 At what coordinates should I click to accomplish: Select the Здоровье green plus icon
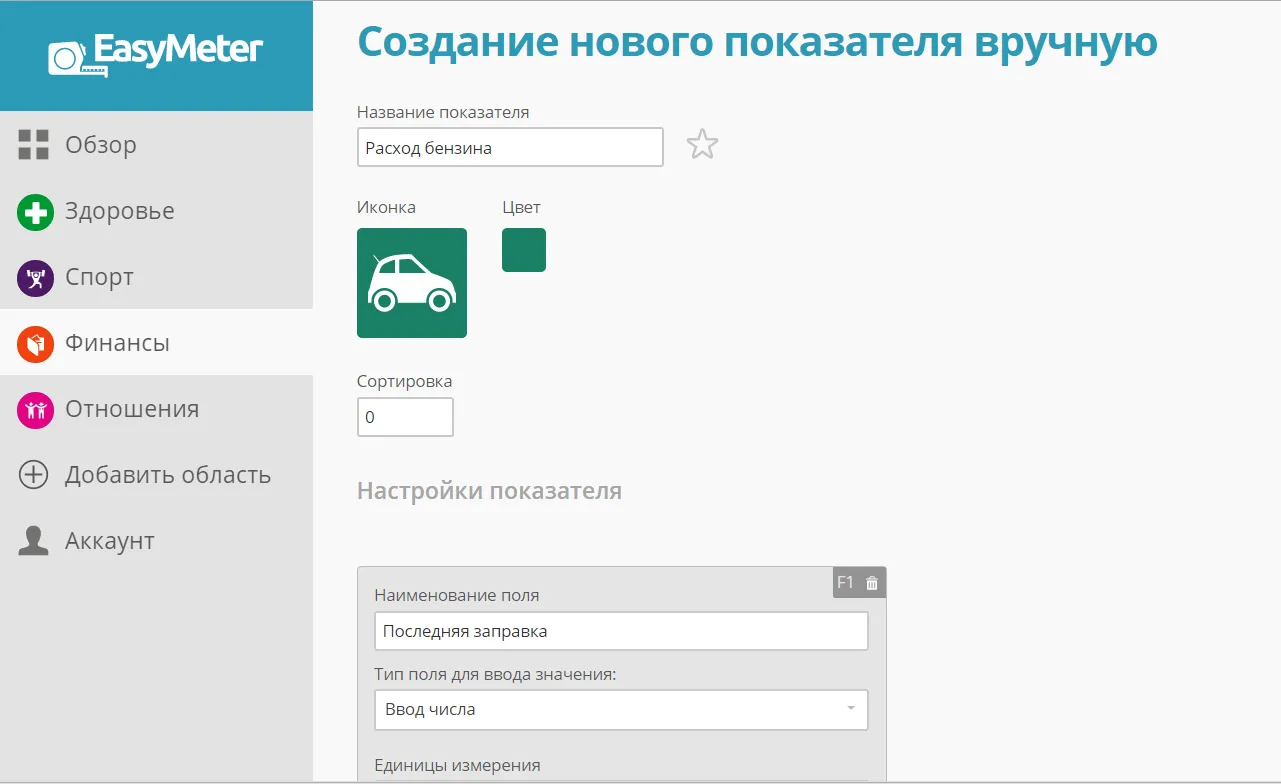[x=34, y=211]
